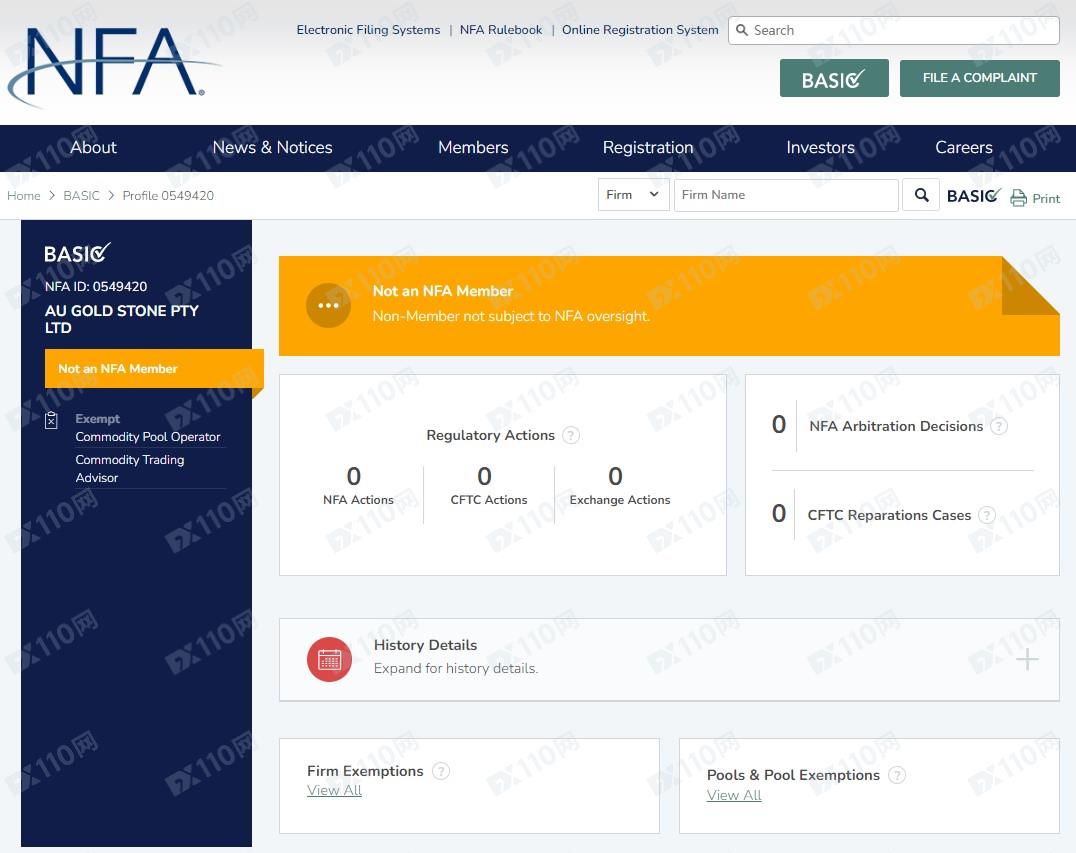1076x853 pixels.
Task: Click help icon next to CFTC Reparations Cases
Action: pos(986,515)
